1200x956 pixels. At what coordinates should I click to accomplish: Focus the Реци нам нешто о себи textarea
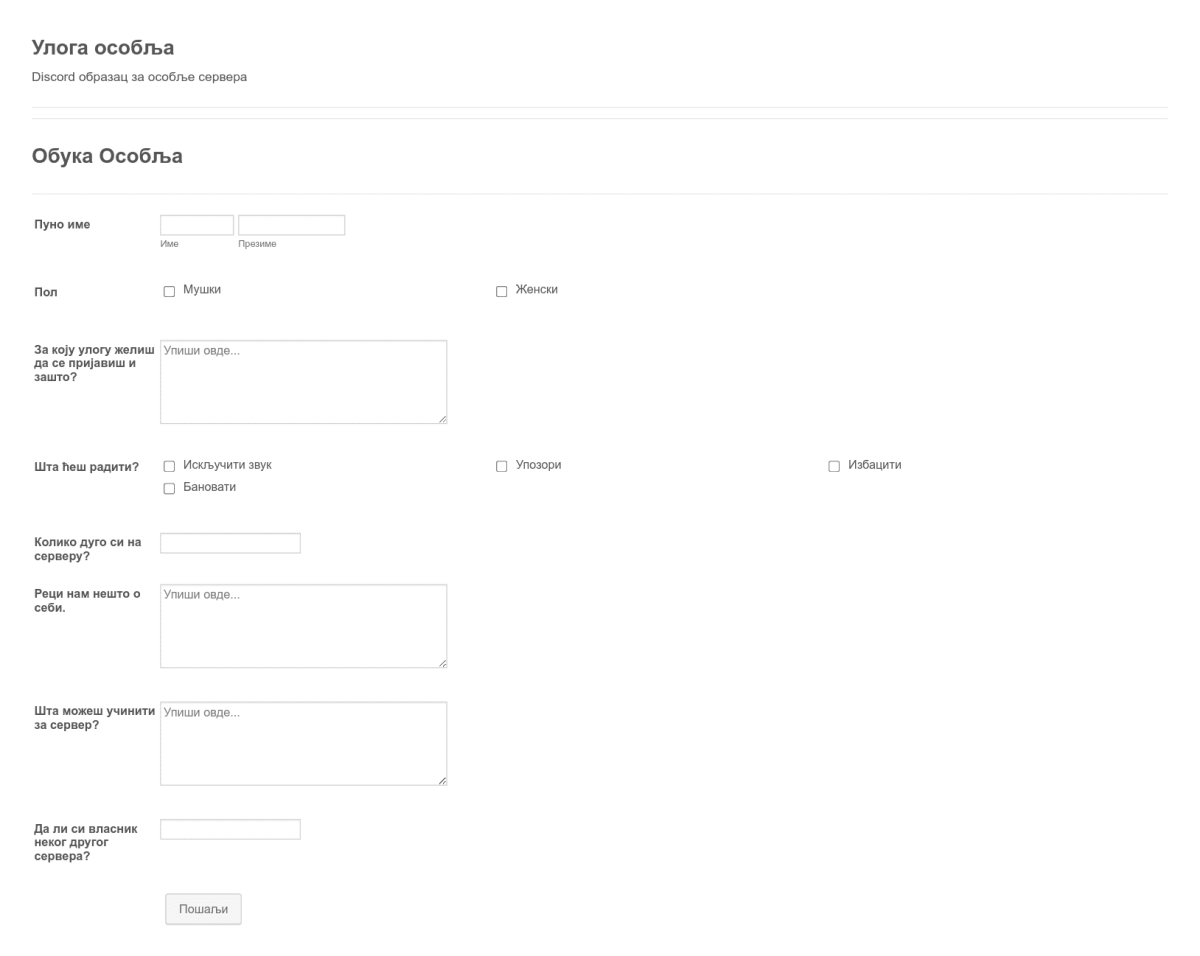click(303, 626)
